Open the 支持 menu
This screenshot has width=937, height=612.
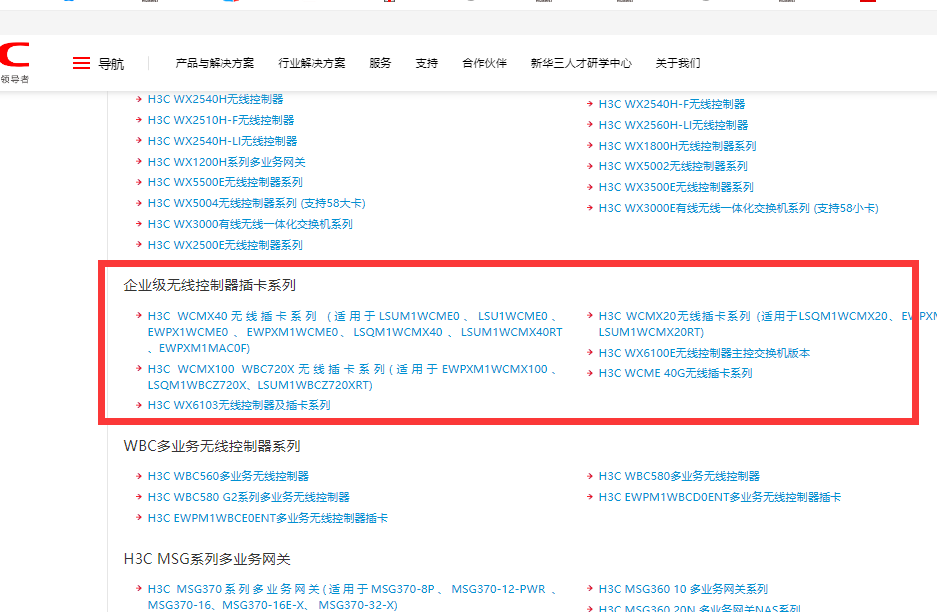[427, 63]
